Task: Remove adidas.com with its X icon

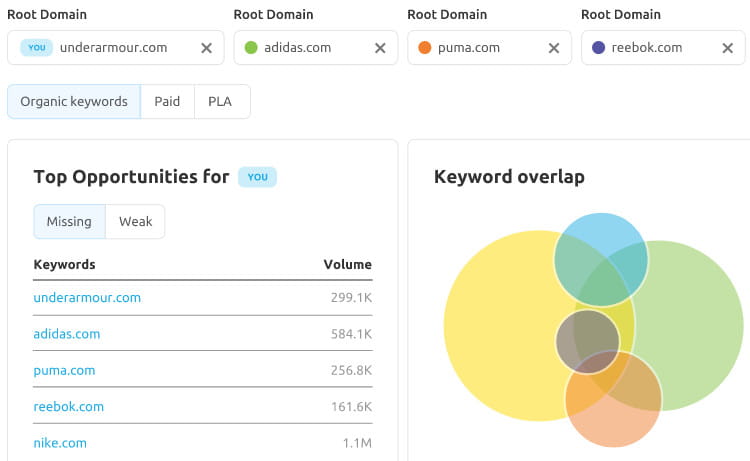Action: point(380,48)
